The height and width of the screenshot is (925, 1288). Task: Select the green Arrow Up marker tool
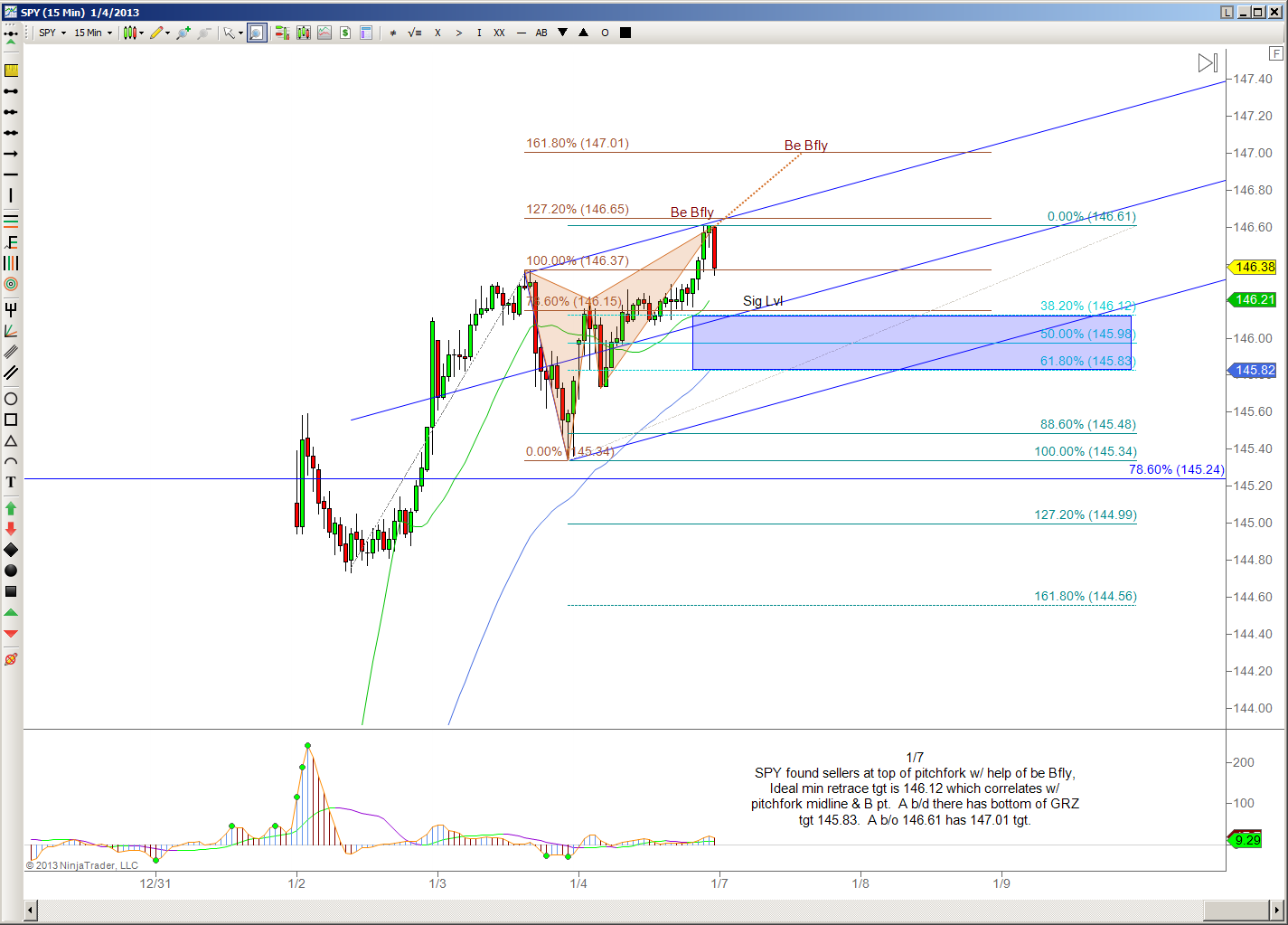(11, 508)
